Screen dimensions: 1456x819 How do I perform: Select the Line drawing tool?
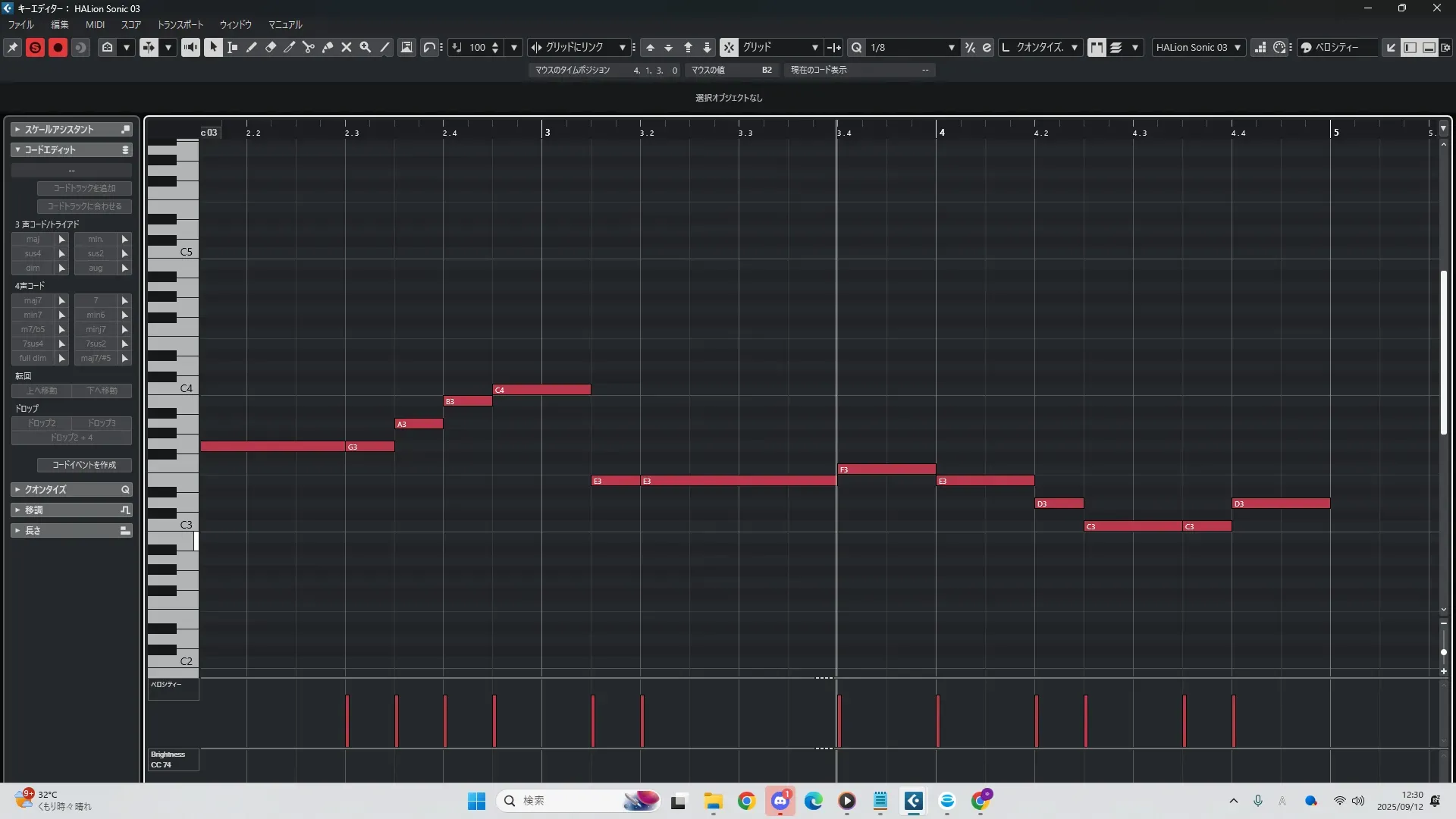(384, 47)
